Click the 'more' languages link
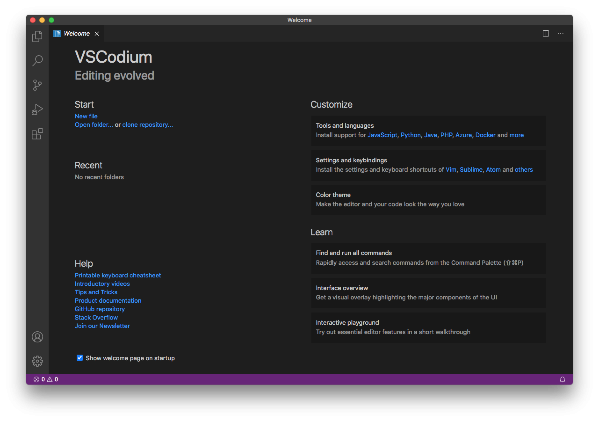The height and width of the screenshot is (422, 599). pos(517,135)
